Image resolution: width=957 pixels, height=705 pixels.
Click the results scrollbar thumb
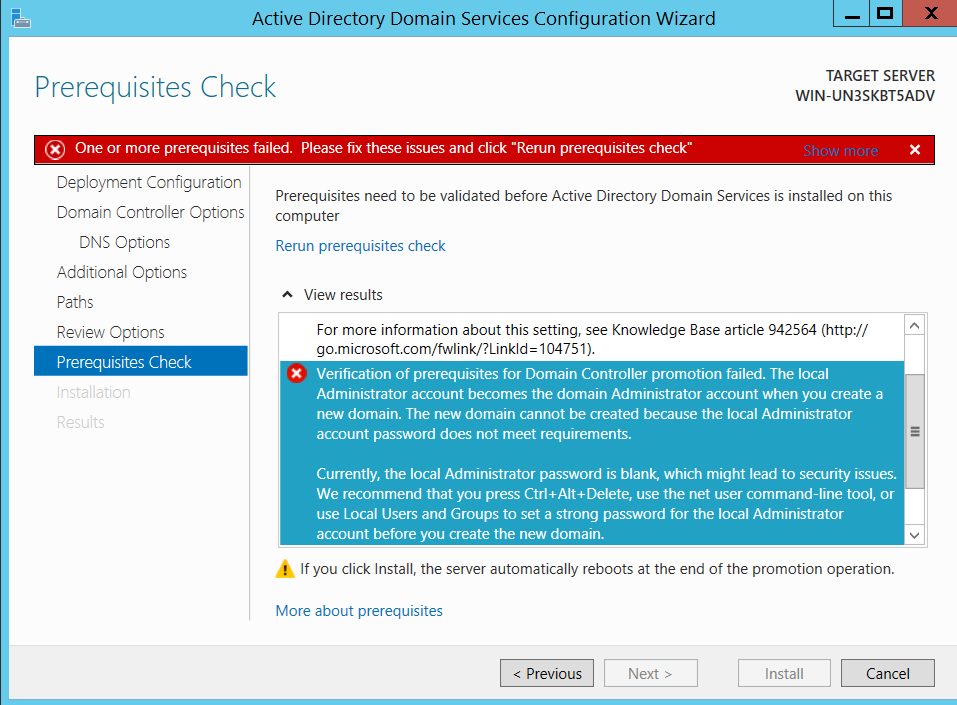pyautogui.click(x=914, y=432)
